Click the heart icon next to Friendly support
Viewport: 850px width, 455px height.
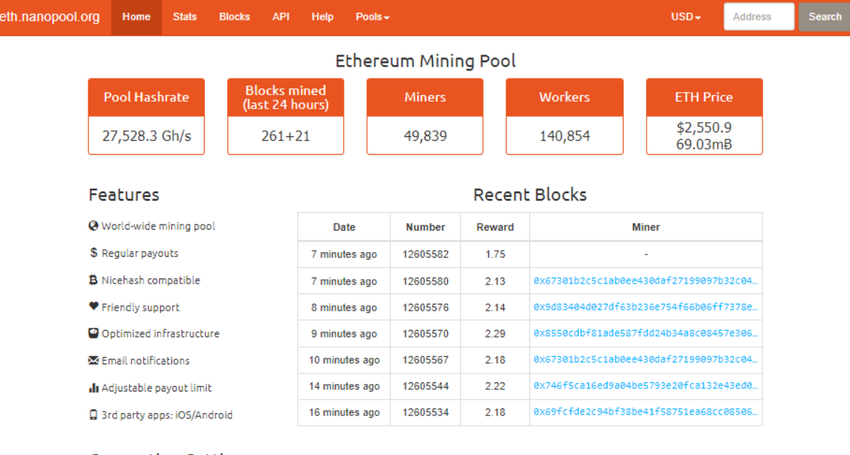point(93,307)
